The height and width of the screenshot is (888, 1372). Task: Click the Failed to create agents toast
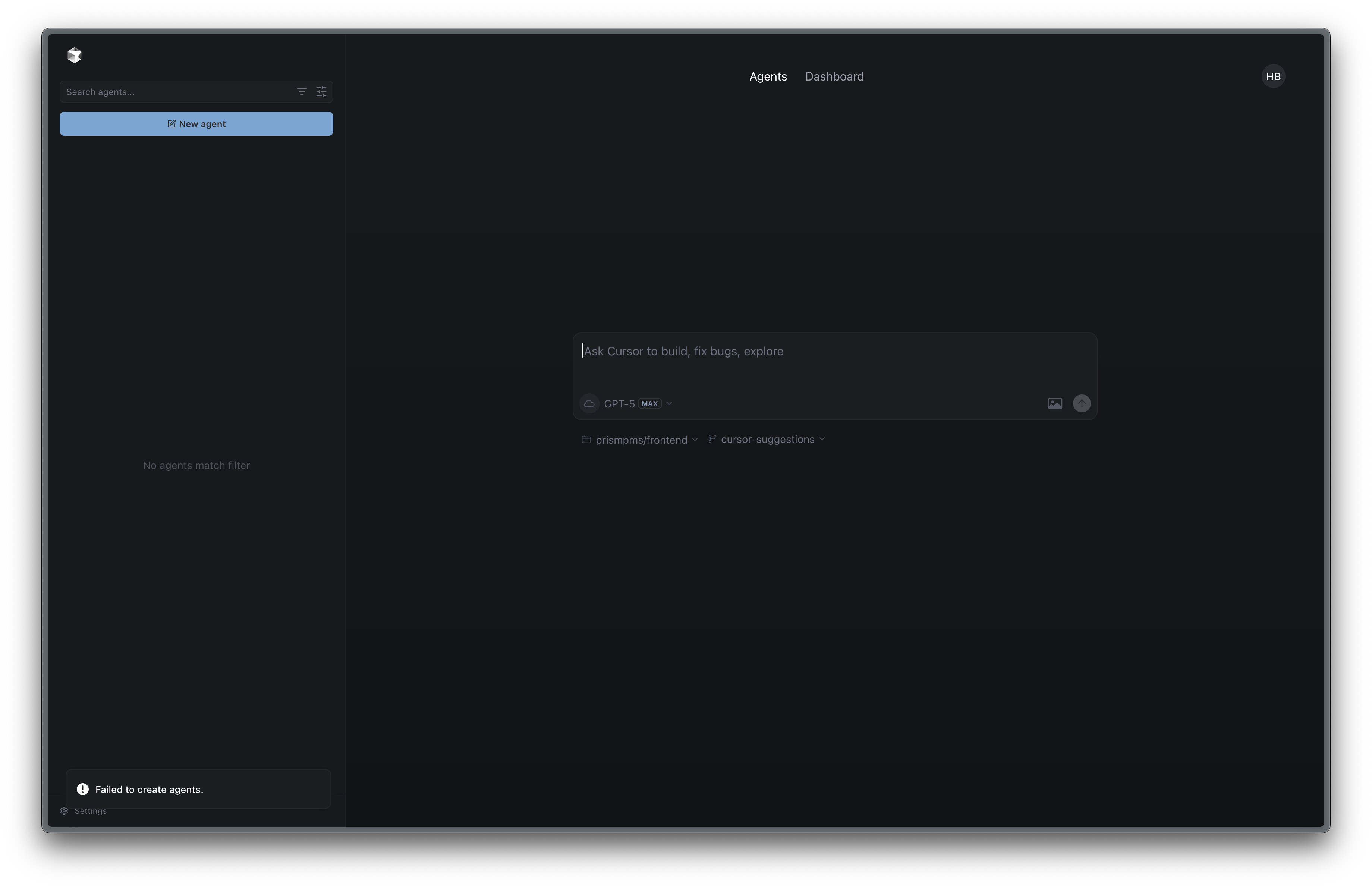click(x=198, y=789)
